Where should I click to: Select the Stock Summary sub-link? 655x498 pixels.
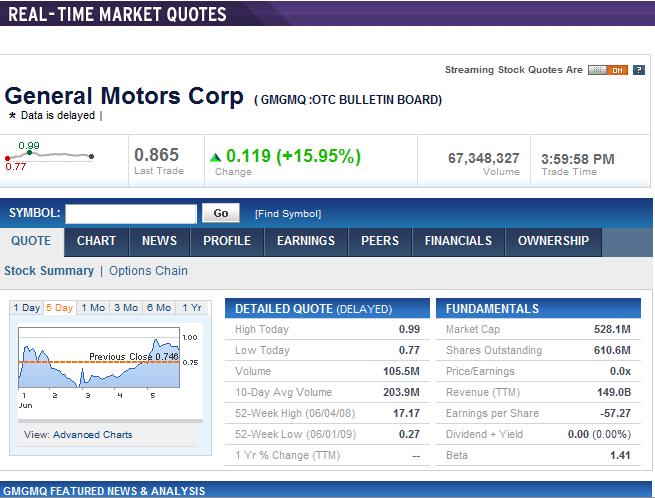[49, 271]
